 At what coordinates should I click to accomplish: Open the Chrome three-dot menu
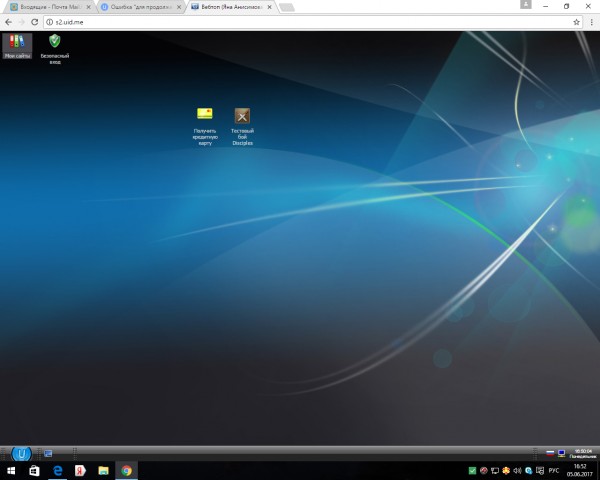592,22
